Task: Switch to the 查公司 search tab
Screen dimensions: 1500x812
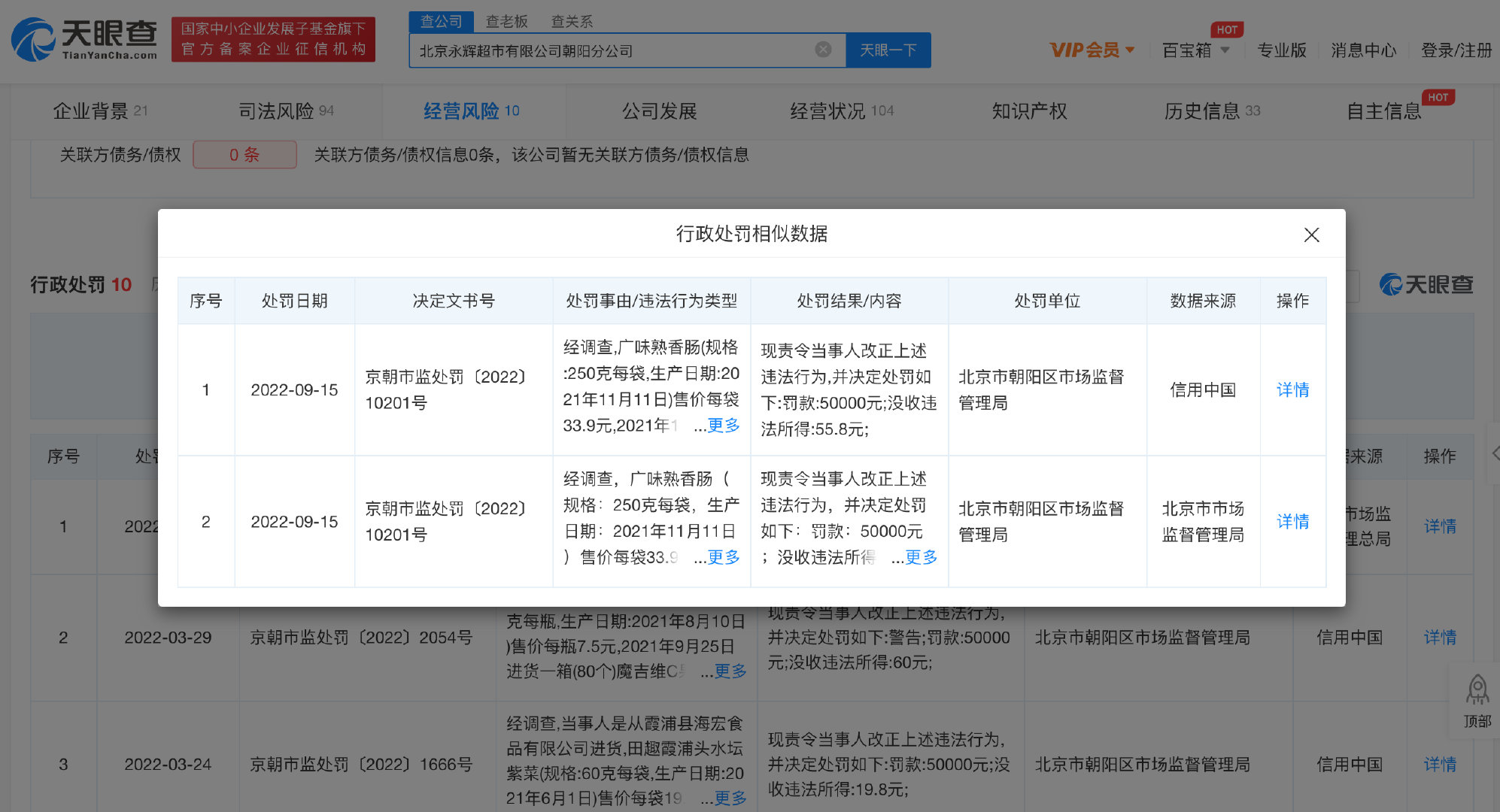Action: (x=442, y=21)
